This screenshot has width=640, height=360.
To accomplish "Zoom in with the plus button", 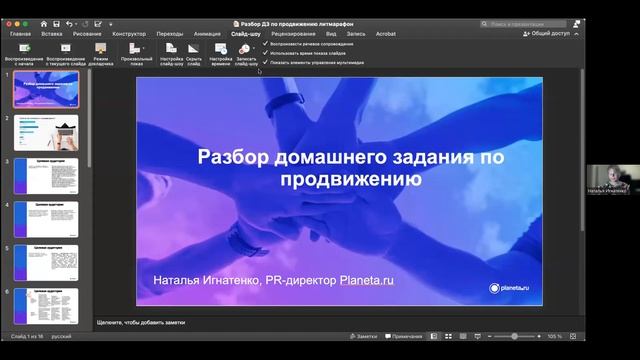I will (x=539, y=336).
